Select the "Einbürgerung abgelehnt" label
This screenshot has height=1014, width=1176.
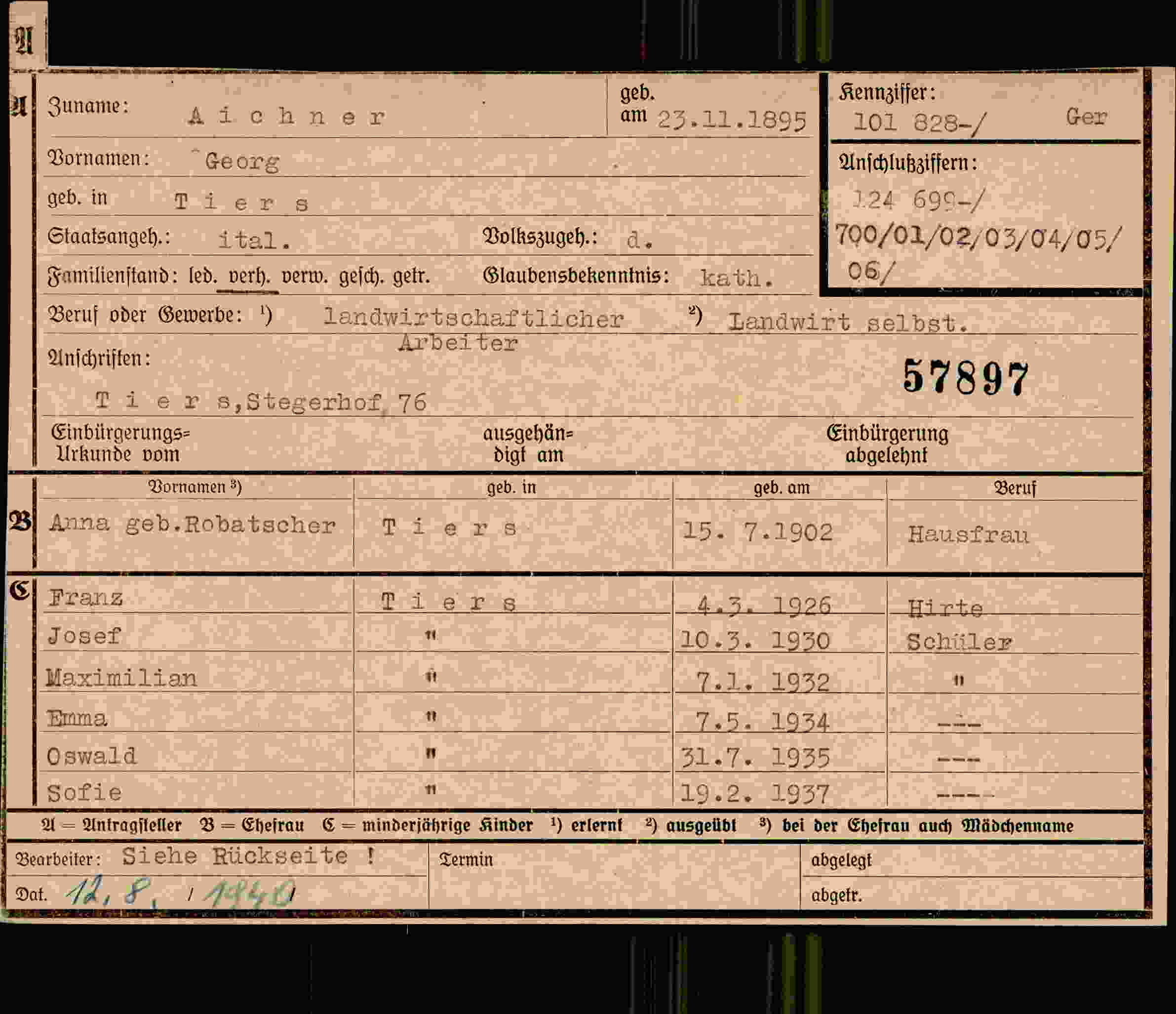pos(887,444)
